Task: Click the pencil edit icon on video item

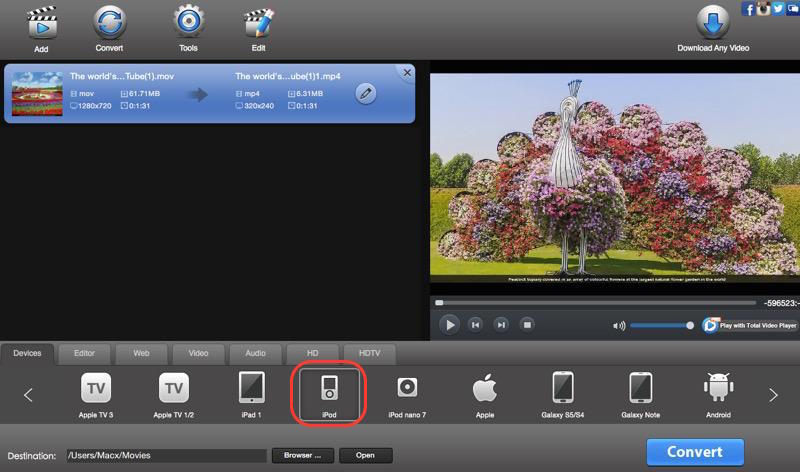Action: click(x=365, y=94)
